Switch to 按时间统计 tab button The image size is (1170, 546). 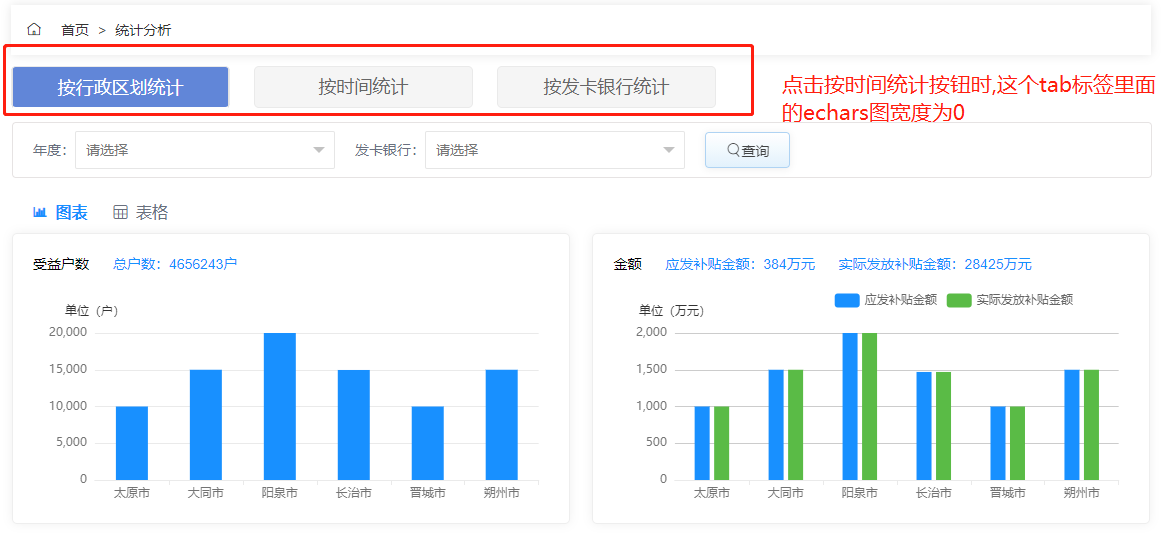363,87
